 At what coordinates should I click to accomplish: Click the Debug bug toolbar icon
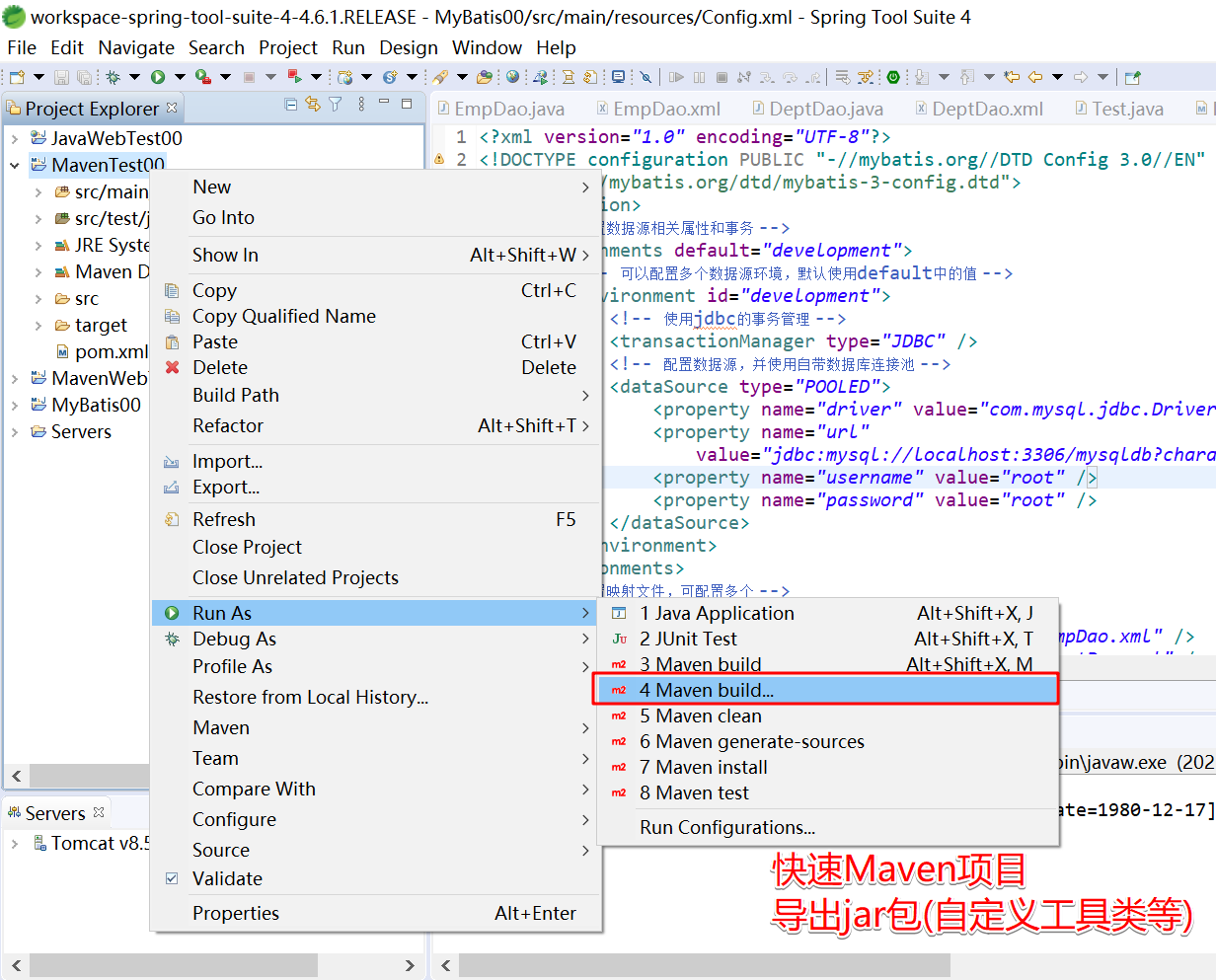[x=114, y=77]
